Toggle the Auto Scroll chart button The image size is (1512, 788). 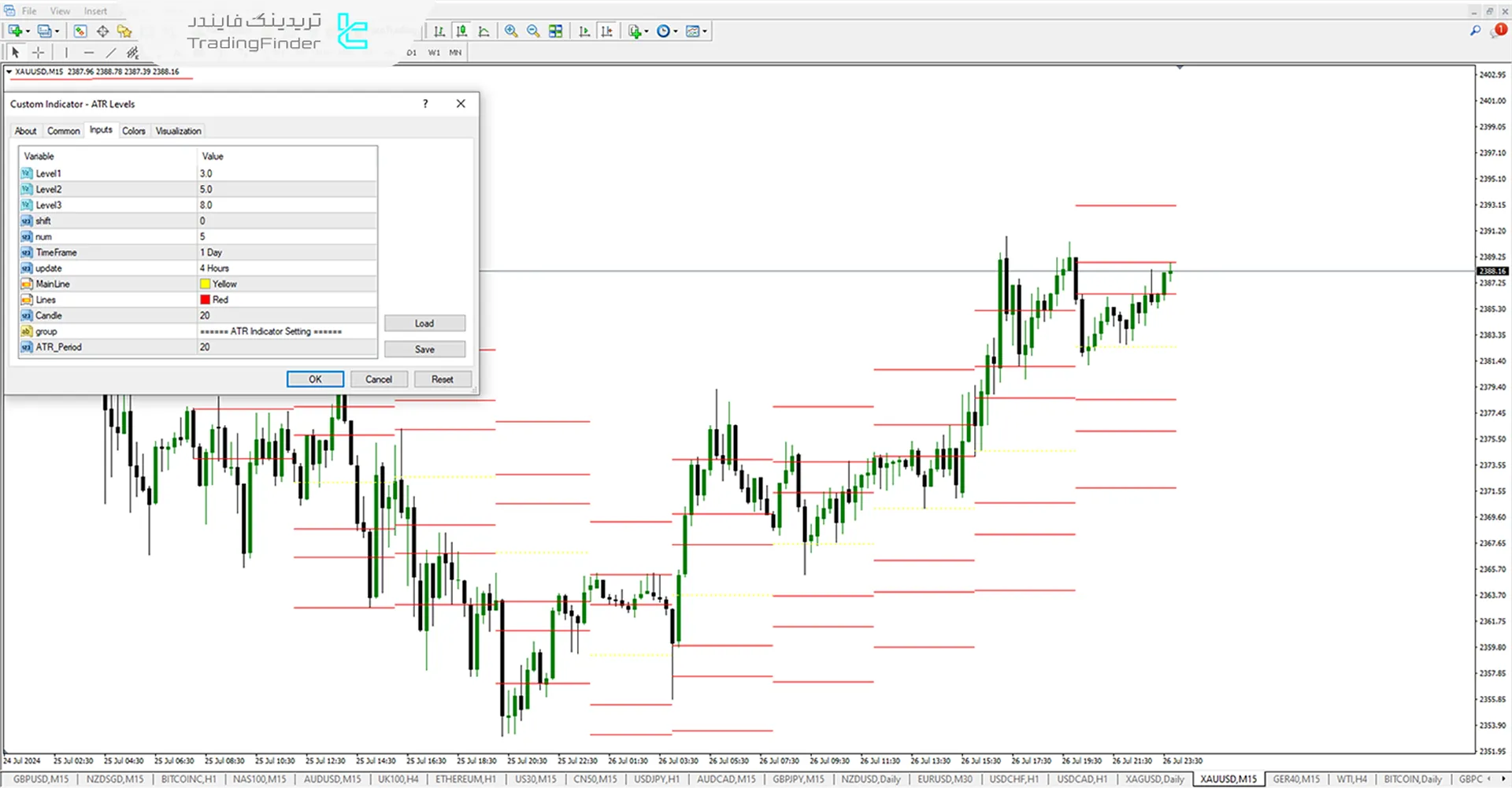(x=584, y=31)
